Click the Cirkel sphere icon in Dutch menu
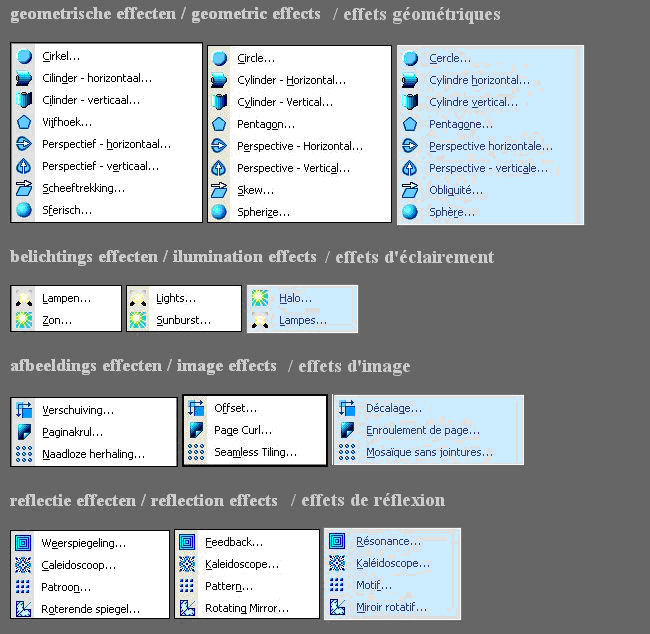Viewport: 650px width, 634px height. coord(24,57)
